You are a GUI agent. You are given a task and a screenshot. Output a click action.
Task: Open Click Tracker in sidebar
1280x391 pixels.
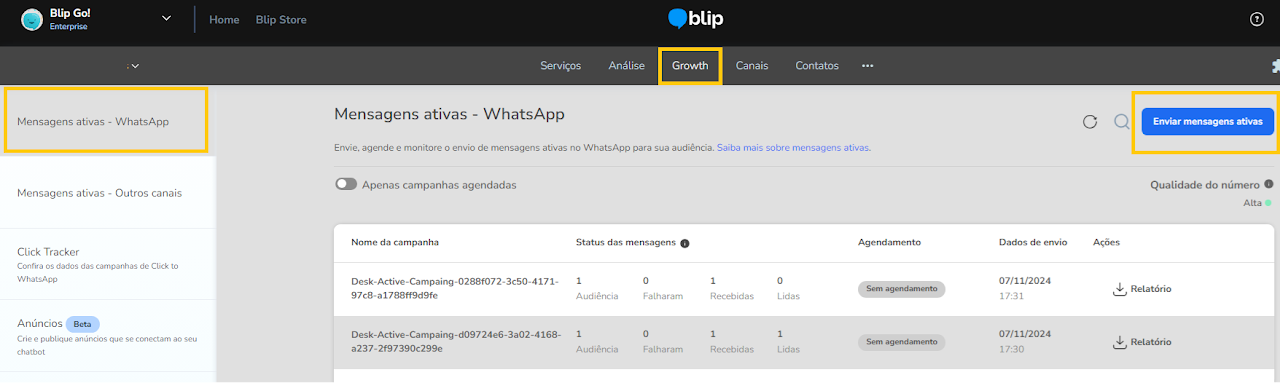[x=108, y=265]
